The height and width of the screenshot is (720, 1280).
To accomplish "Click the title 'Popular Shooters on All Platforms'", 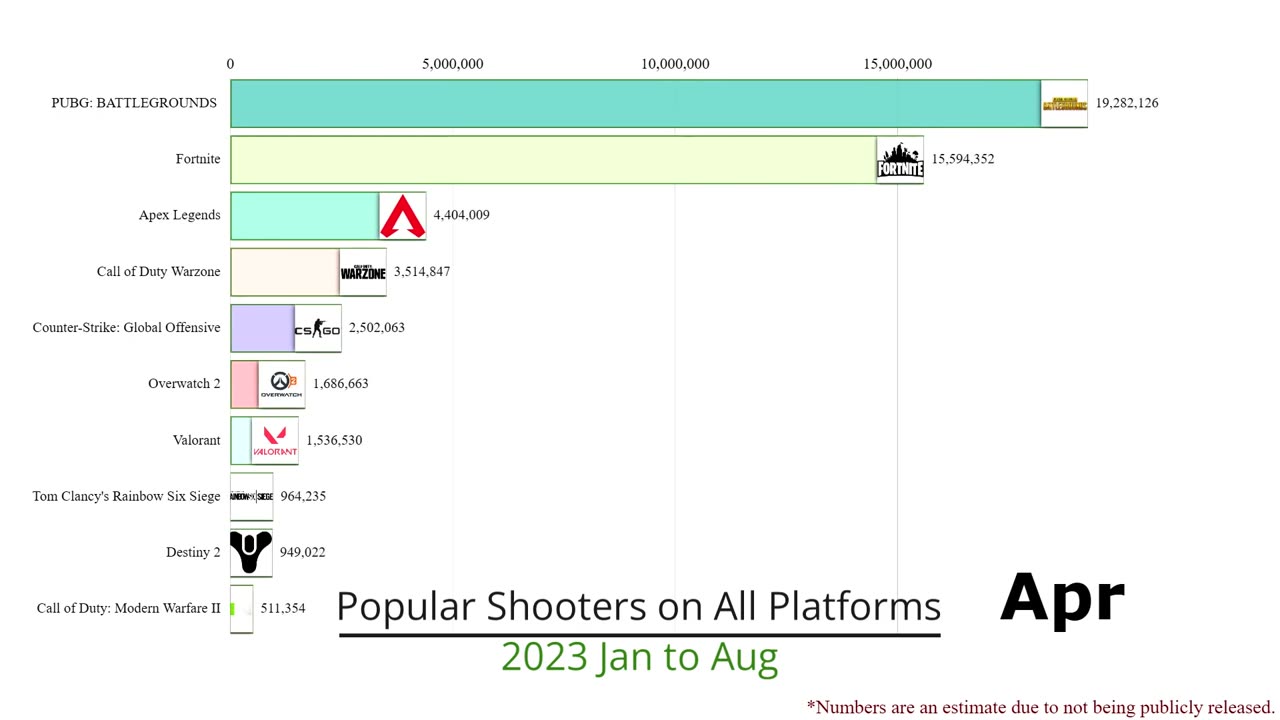I will 639,607.
